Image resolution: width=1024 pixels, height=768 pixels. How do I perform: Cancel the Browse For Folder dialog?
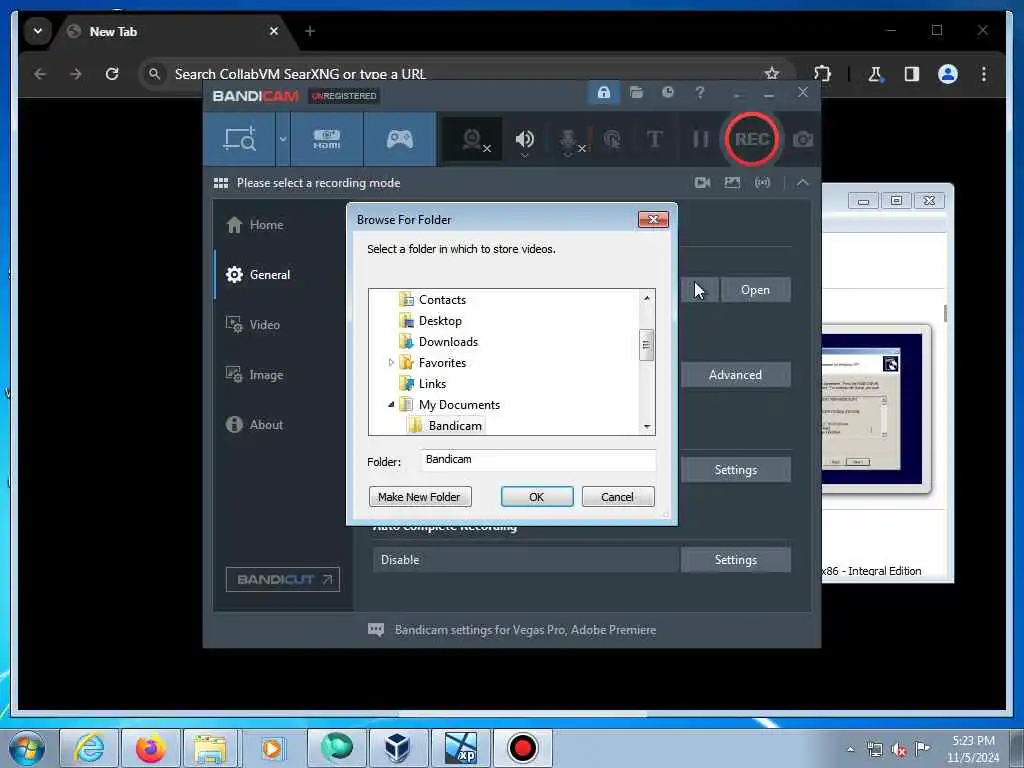(x=617, y=497)
